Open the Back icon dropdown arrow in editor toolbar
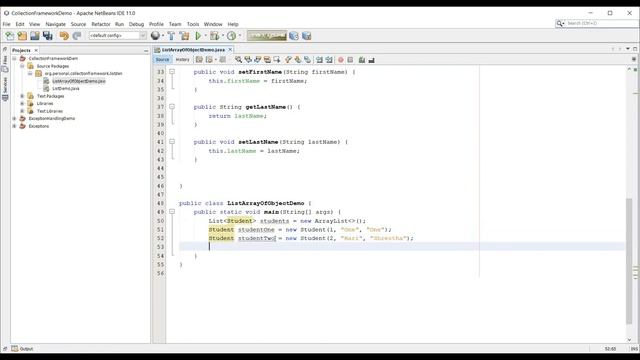The height and width of the screenshot is (360, 640). pyautogui.click(x=216, y=60)
